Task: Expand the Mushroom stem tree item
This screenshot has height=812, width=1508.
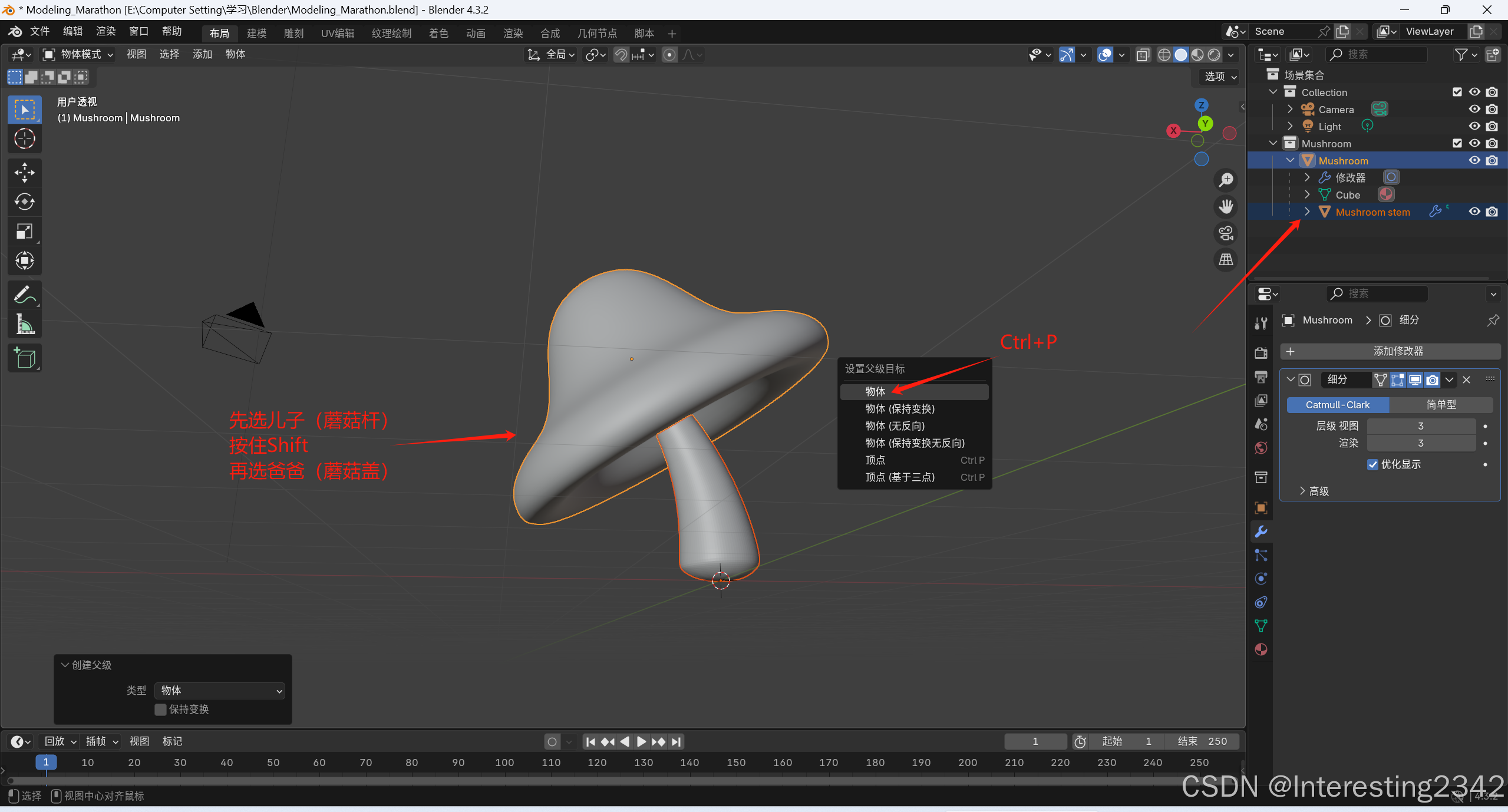Action: [1307, 212]
